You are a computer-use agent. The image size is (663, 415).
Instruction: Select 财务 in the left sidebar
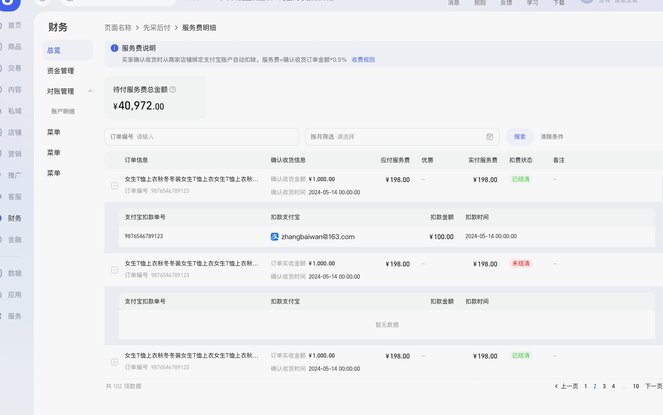[x=14, y=218]
